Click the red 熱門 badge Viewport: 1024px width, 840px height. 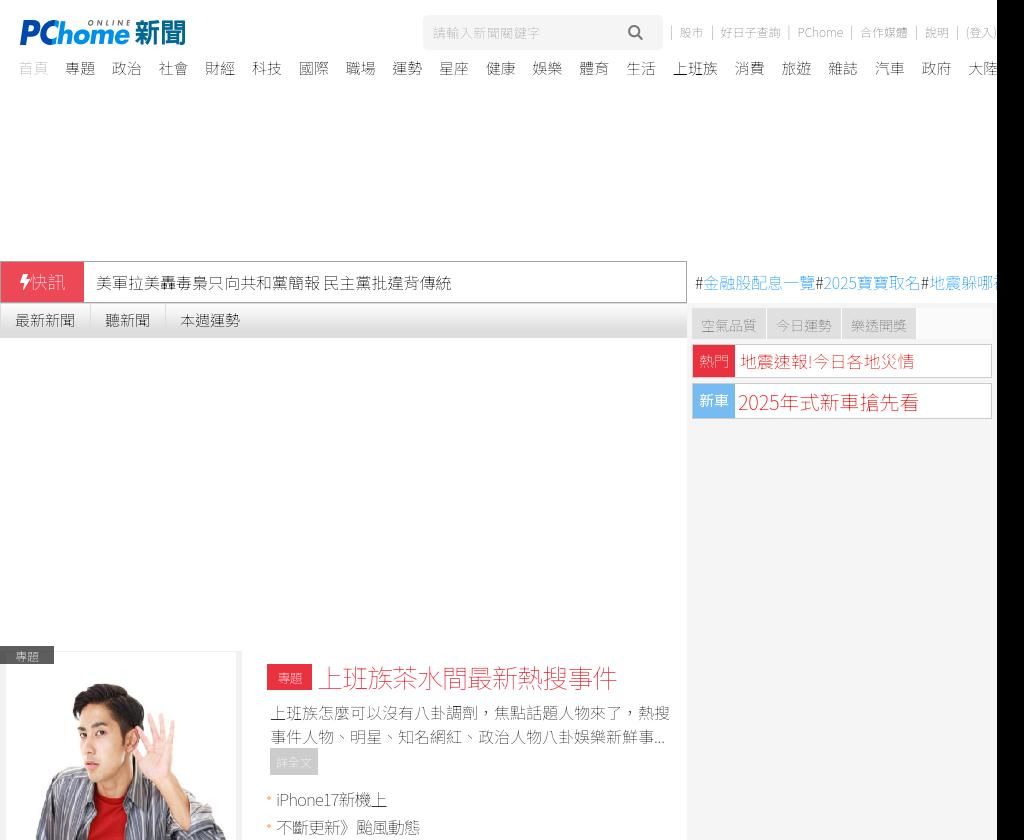pos(714,361)
